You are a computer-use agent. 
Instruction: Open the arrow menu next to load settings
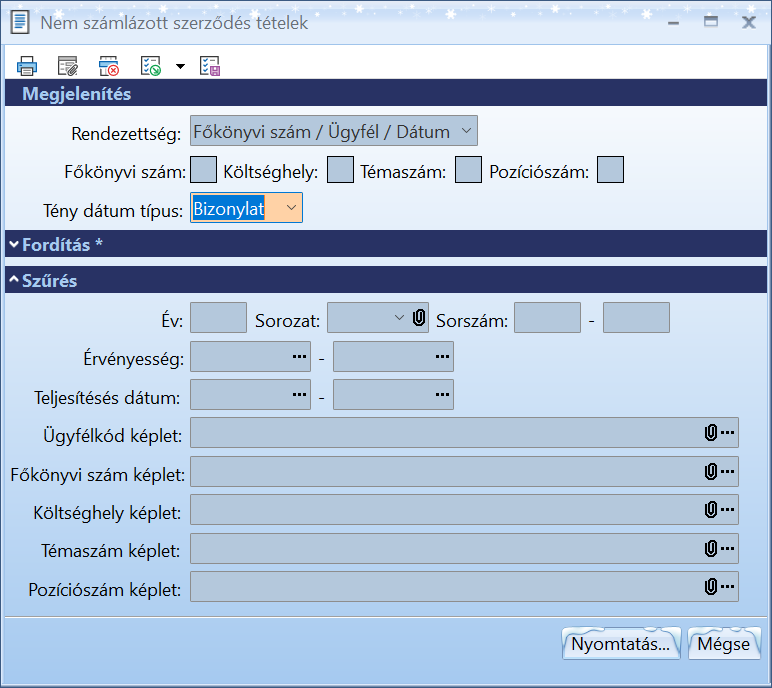point(180,67)
